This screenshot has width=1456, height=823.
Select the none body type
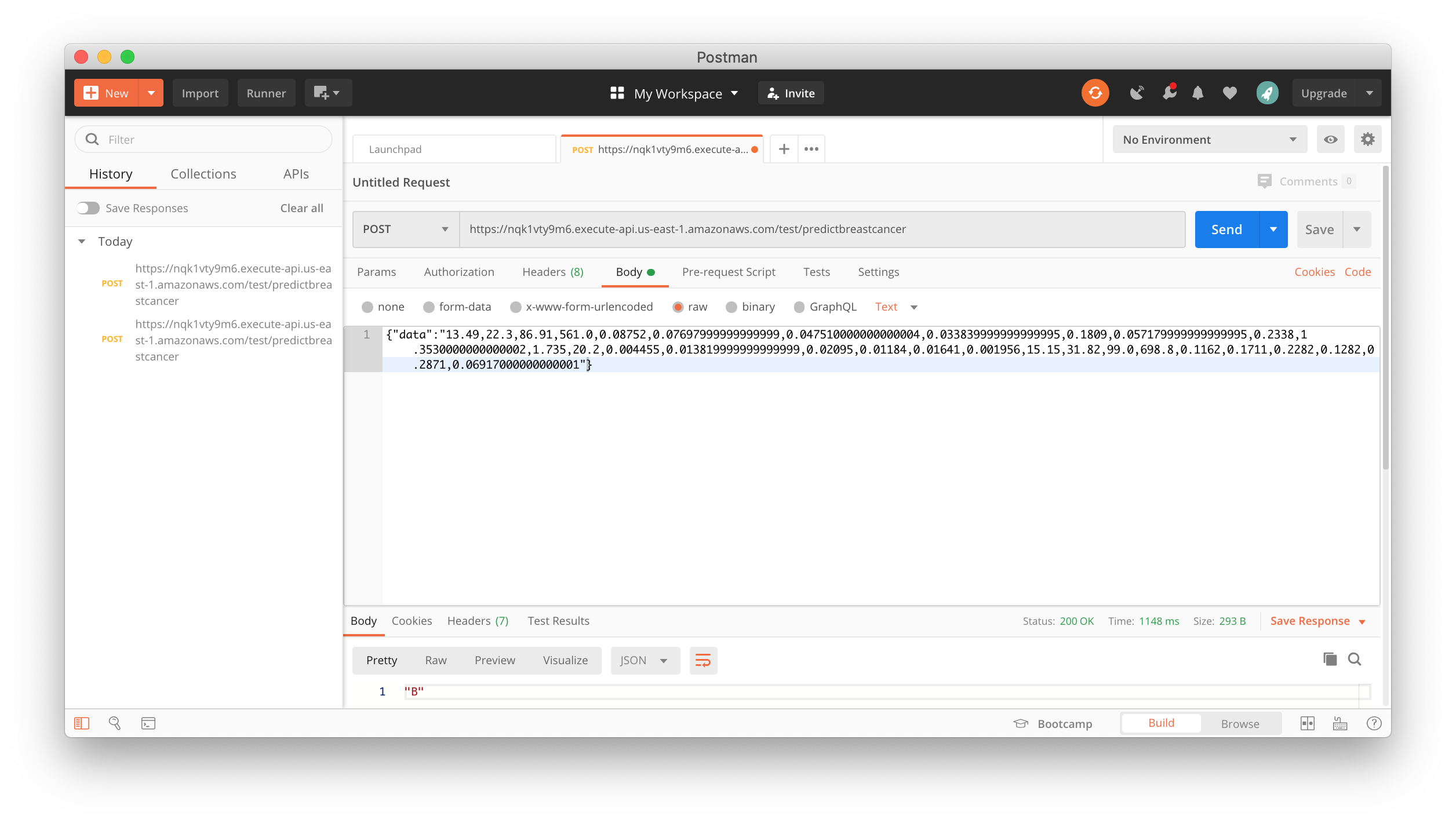[367, 307]
